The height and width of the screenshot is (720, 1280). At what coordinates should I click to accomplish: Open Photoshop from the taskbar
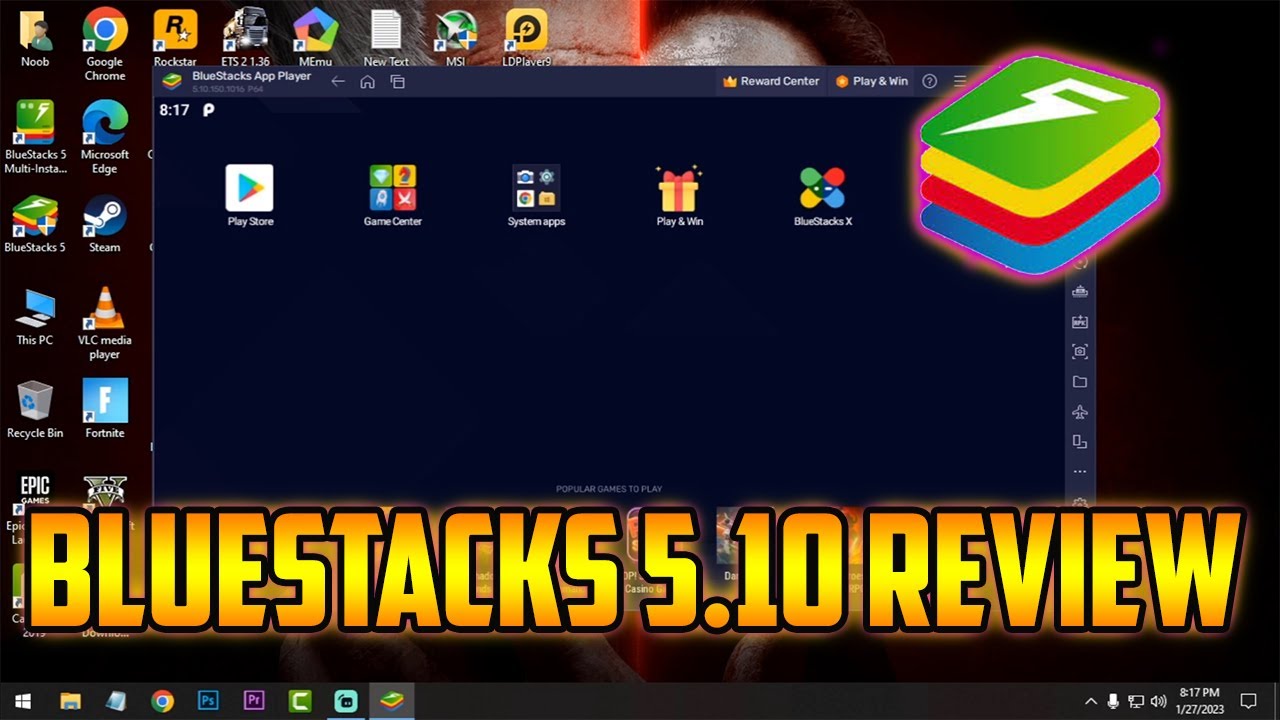pos(208,701)
